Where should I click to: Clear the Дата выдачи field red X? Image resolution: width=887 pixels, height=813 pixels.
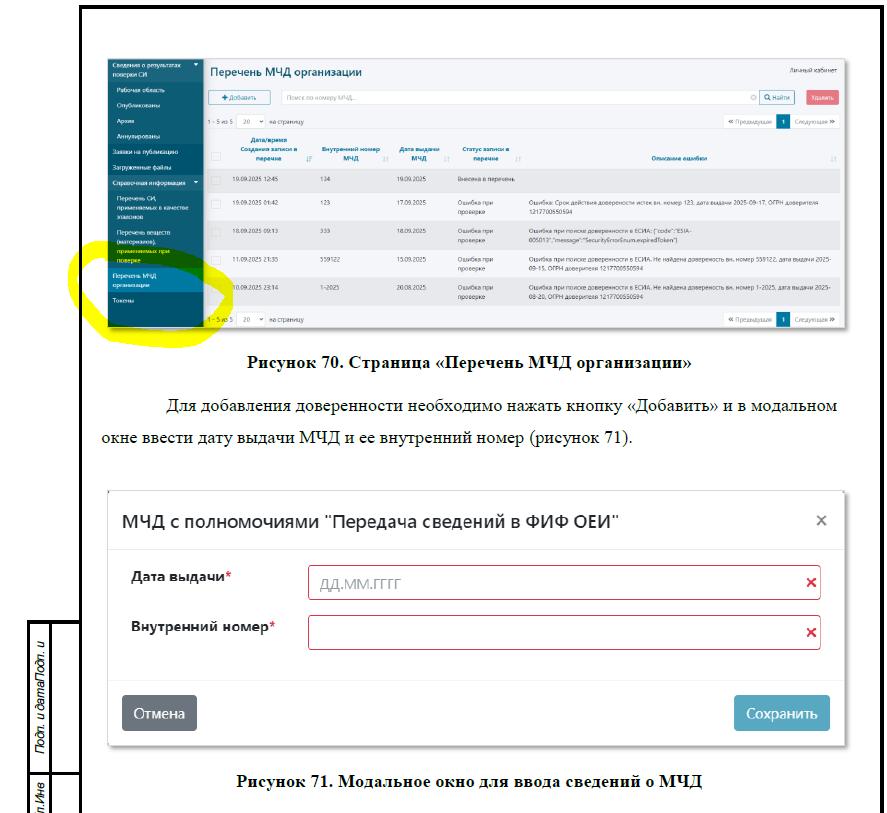811,583
